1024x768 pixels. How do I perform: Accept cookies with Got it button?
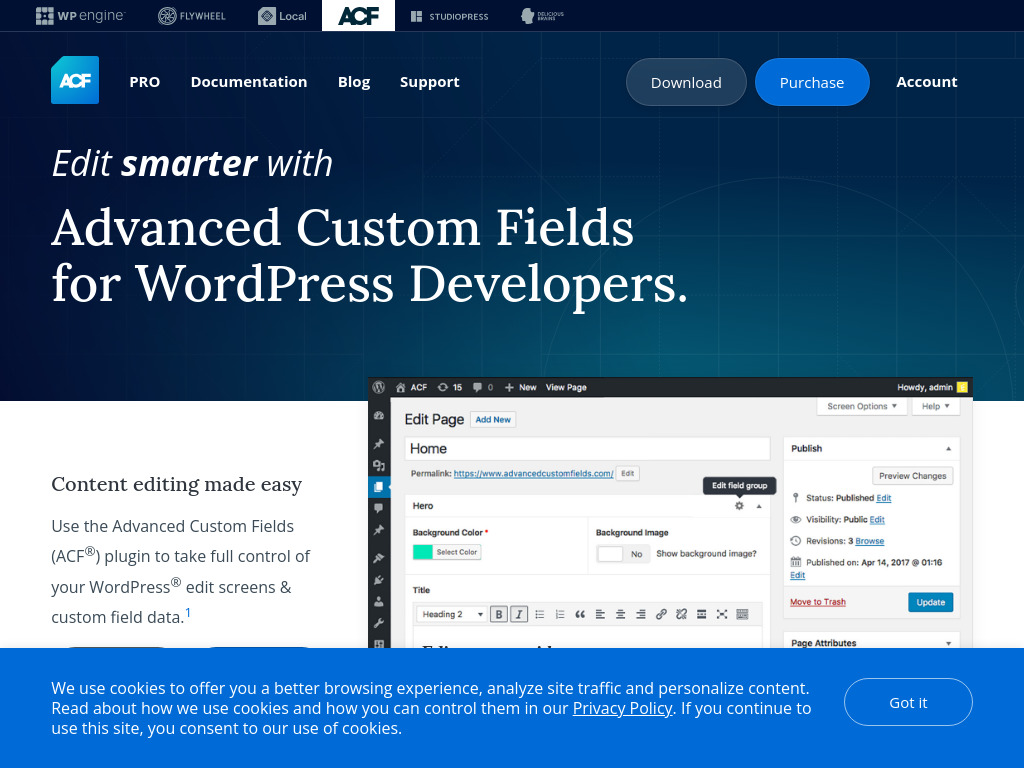click(x=908, y=702)
